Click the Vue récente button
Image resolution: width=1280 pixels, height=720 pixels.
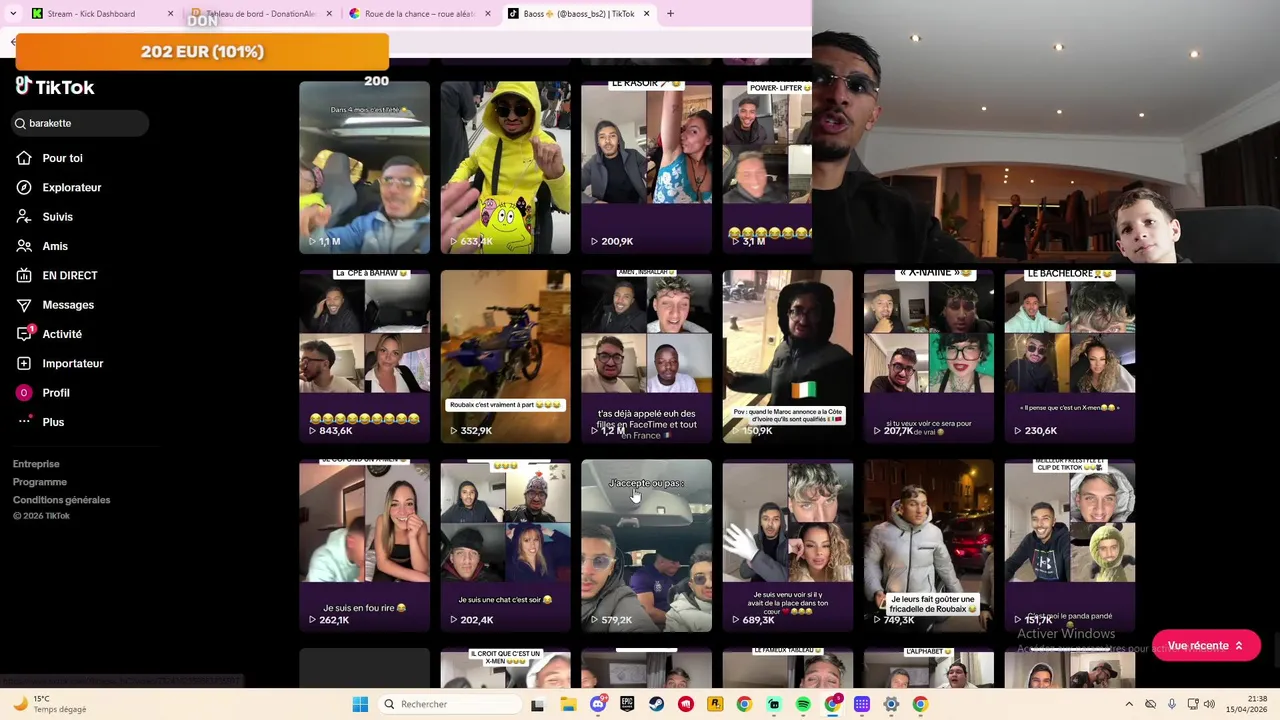tap(1206, 646)
